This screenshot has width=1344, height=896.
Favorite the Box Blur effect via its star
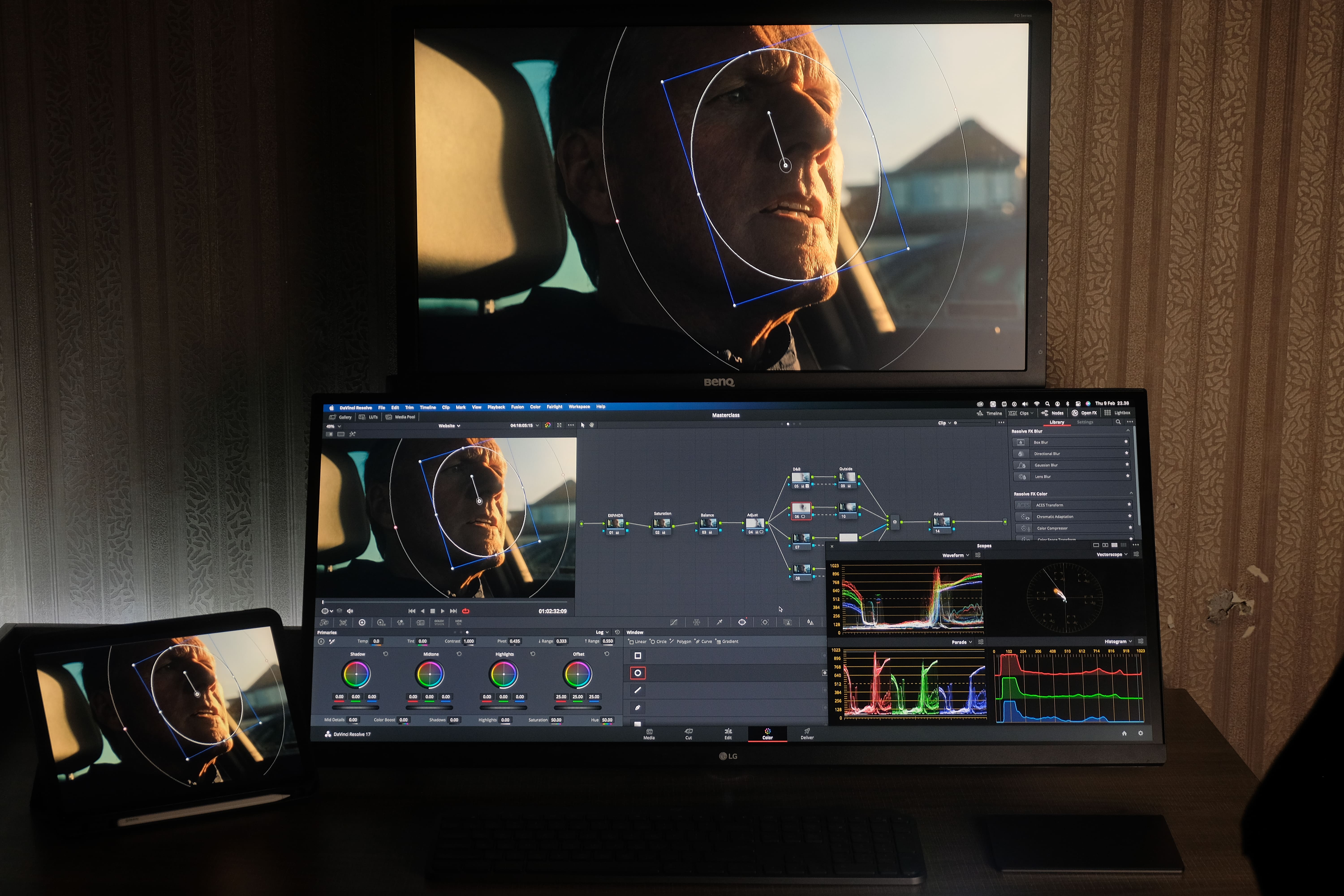1126,442
